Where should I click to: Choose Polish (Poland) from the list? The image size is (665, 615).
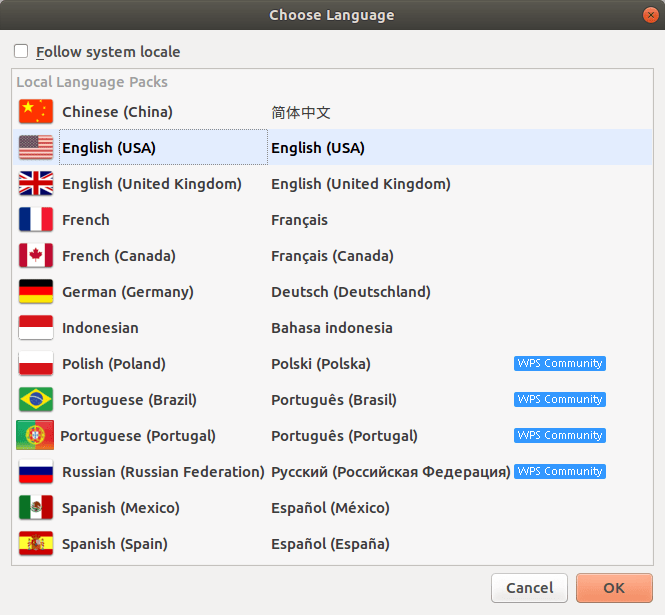click(x=332, y=363)
